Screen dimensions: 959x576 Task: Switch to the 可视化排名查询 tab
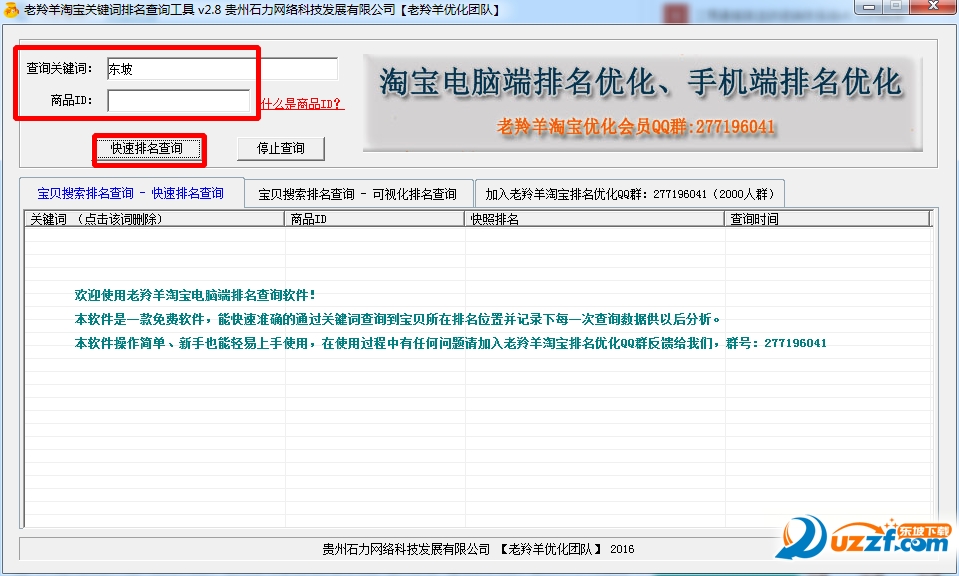(358, 194)
